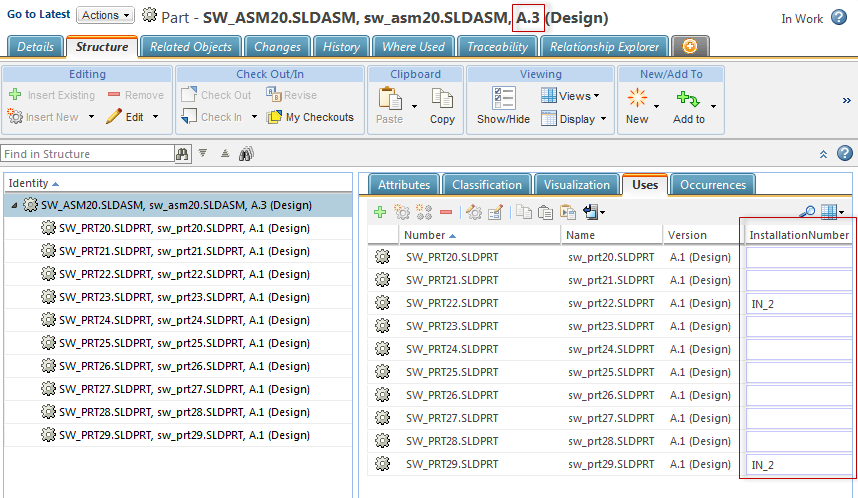The width and height of the screenshot is (858, 498).
Task: Open the Actions dropdown menu
Action: (105, 15)
